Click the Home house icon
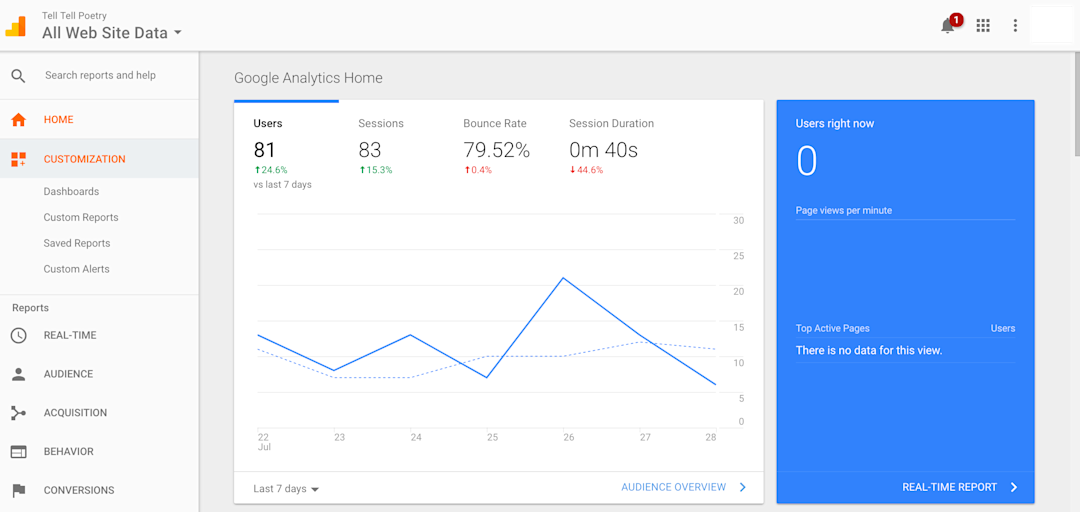 click(x=19, y=120)
